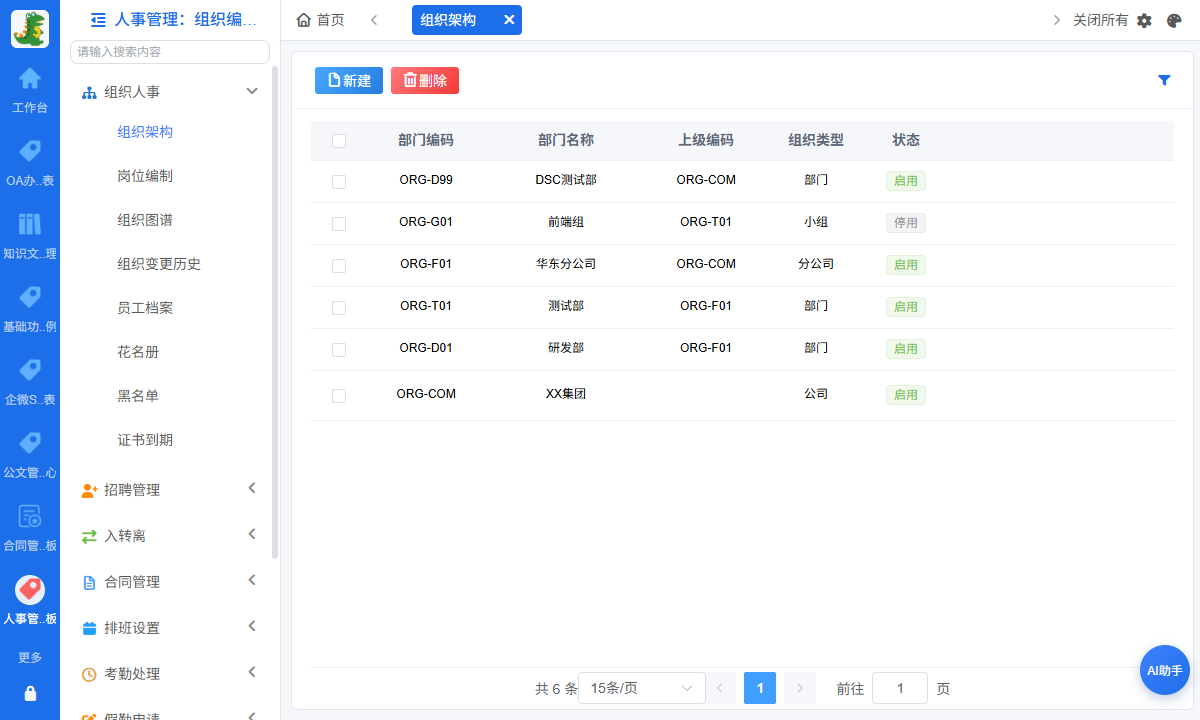The image size is (1200, 720).
Task: Click the menu search input field
Action: [x=170, y=51]
